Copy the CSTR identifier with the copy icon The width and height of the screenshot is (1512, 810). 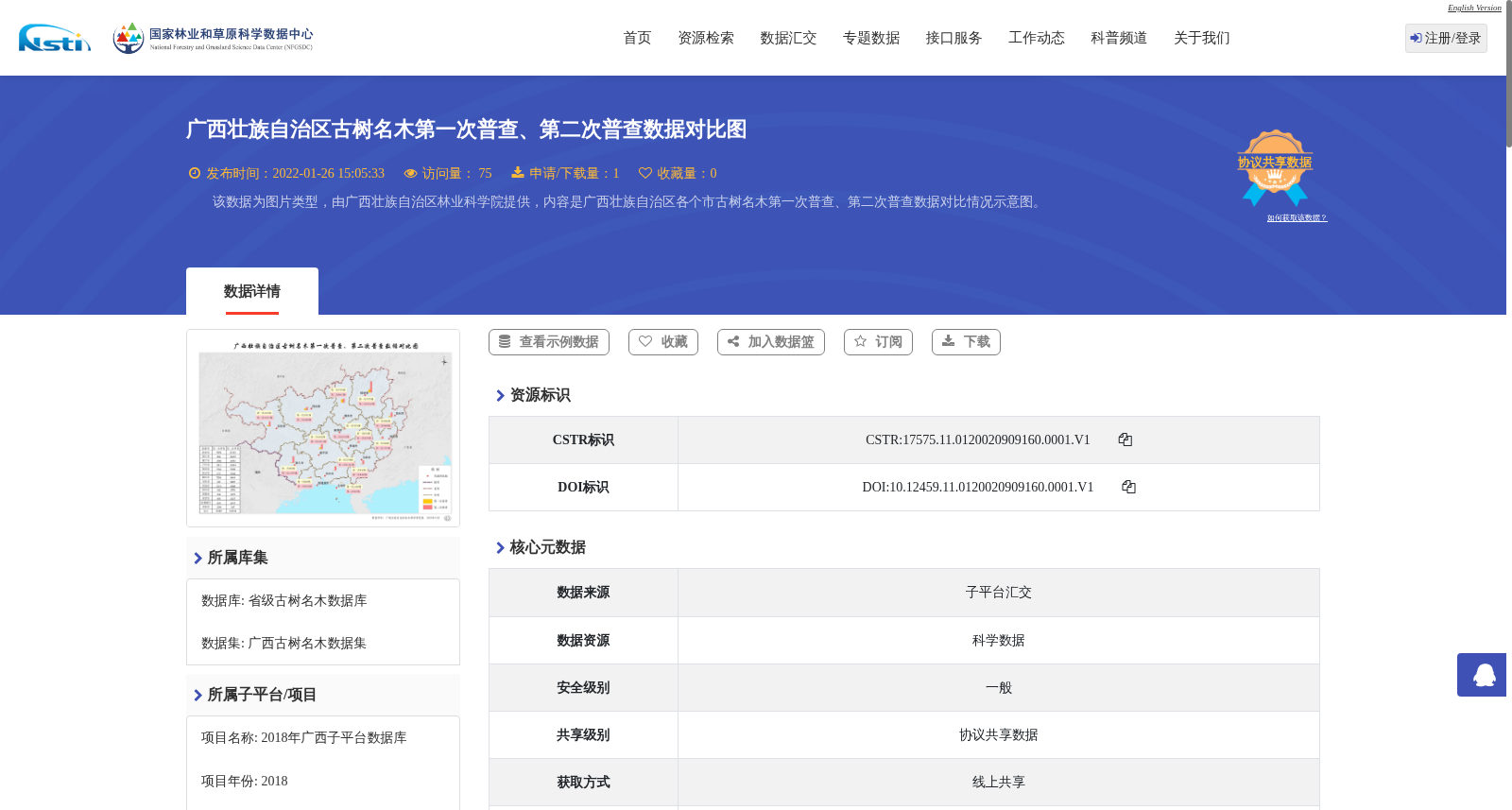(x=1125, y=439)
